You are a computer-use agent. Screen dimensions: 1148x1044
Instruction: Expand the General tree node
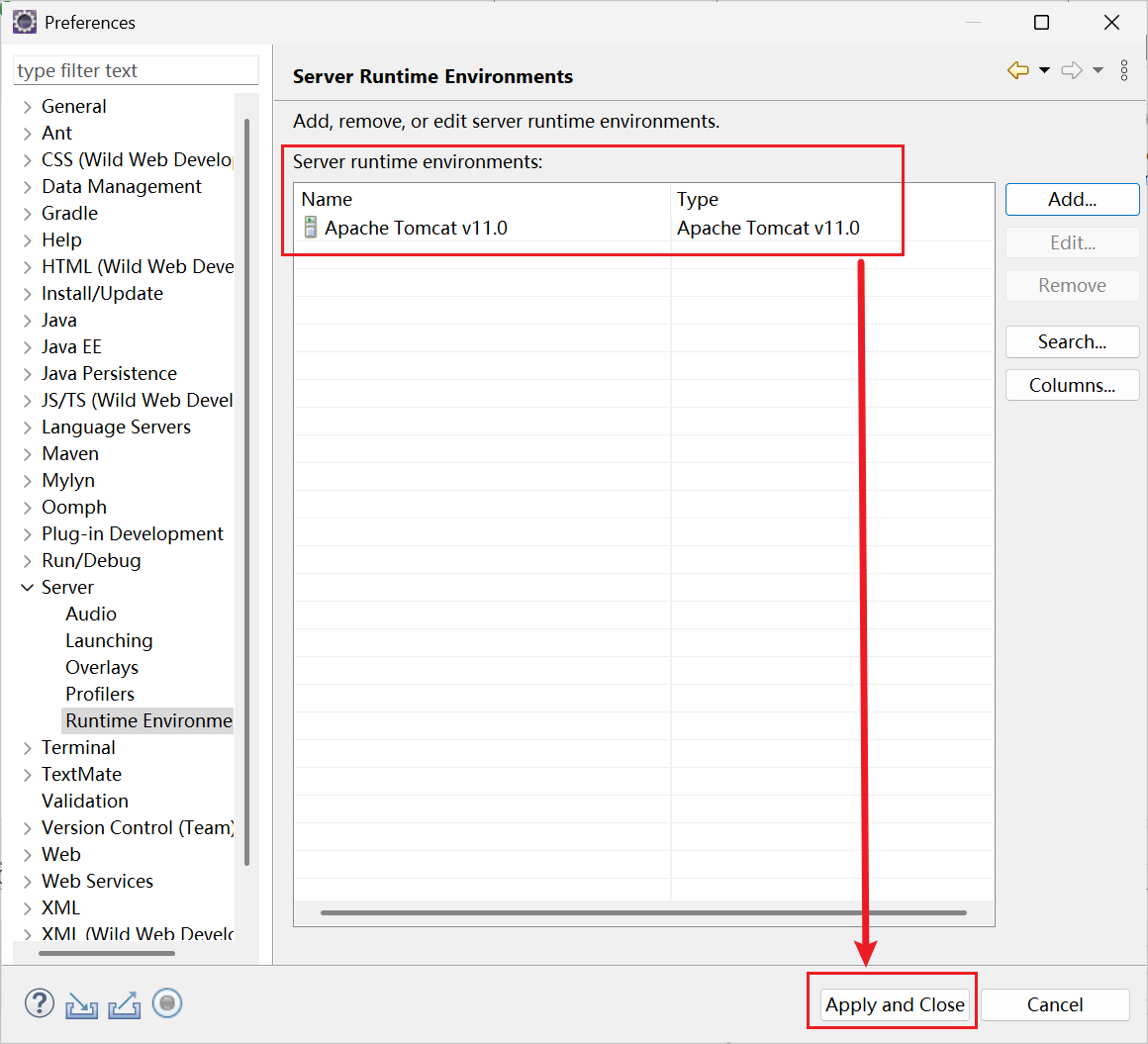27,107
